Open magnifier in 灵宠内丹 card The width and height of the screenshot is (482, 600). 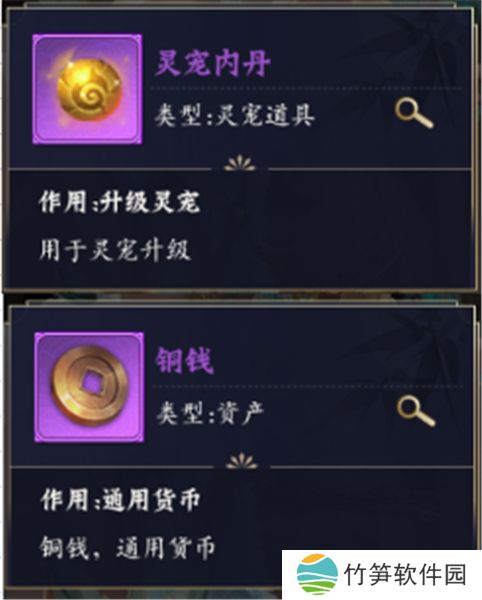click(x=414, y=112)
